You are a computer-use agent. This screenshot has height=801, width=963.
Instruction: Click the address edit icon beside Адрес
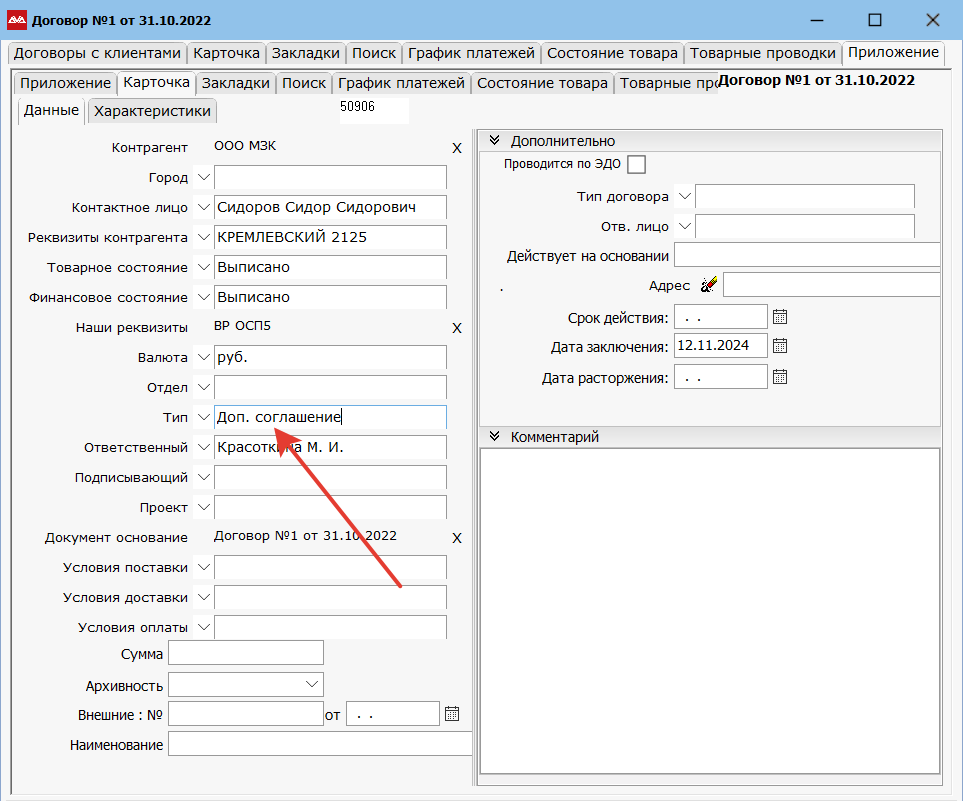click(708, 284)
